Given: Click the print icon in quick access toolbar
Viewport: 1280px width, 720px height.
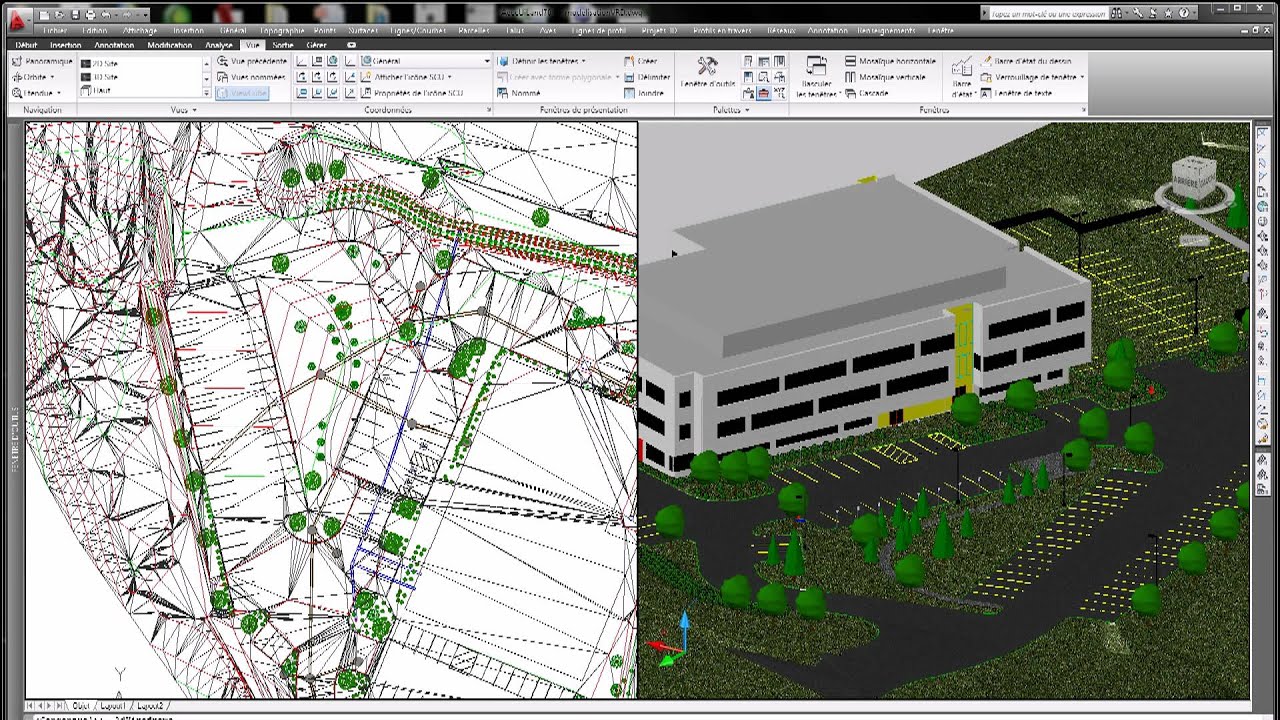Looking at the screenshot, I should pyautogui.click(x=90, y=15).
